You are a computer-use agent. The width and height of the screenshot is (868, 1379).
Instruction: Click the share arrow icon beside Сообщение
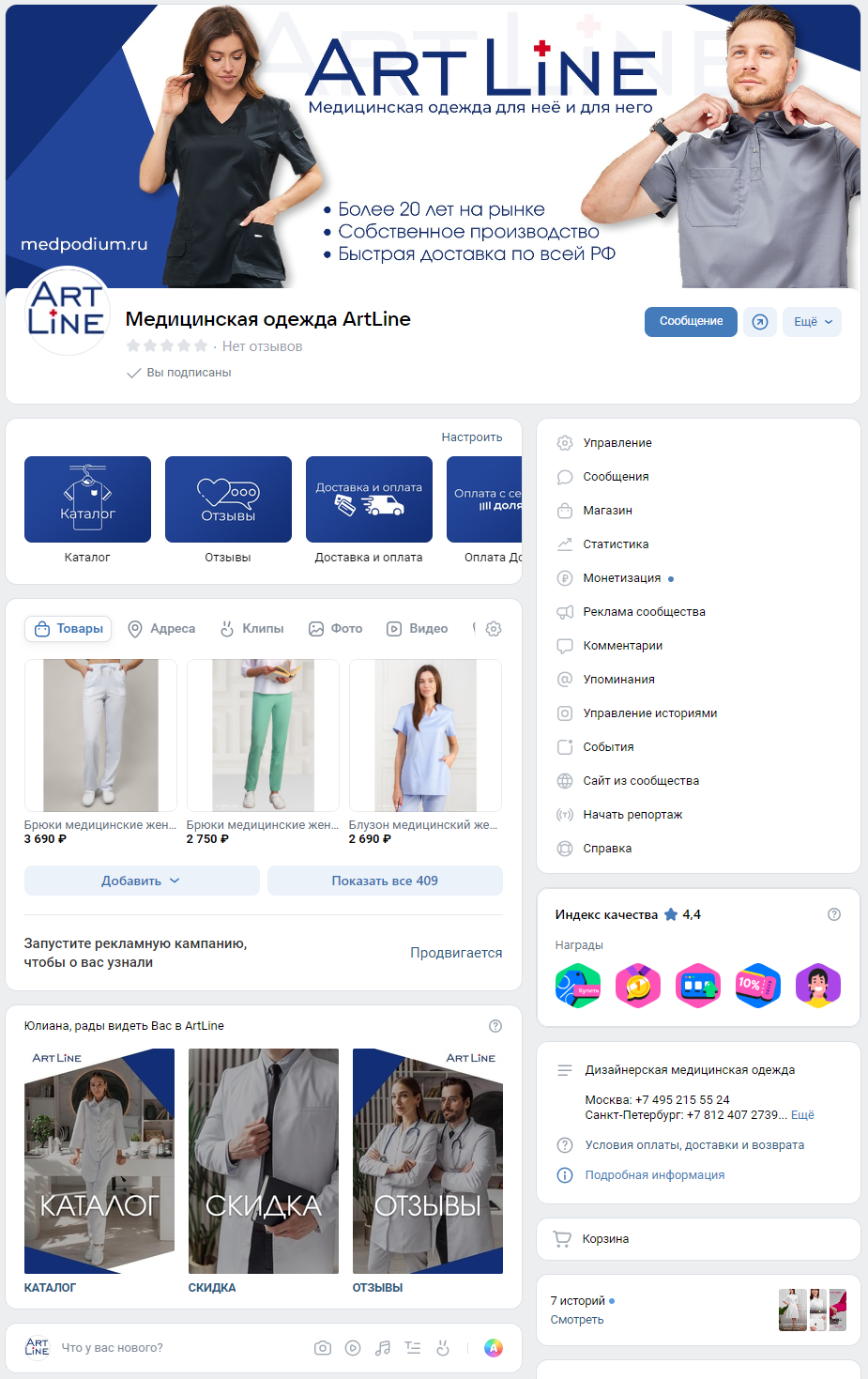click(x=760, y=322)
